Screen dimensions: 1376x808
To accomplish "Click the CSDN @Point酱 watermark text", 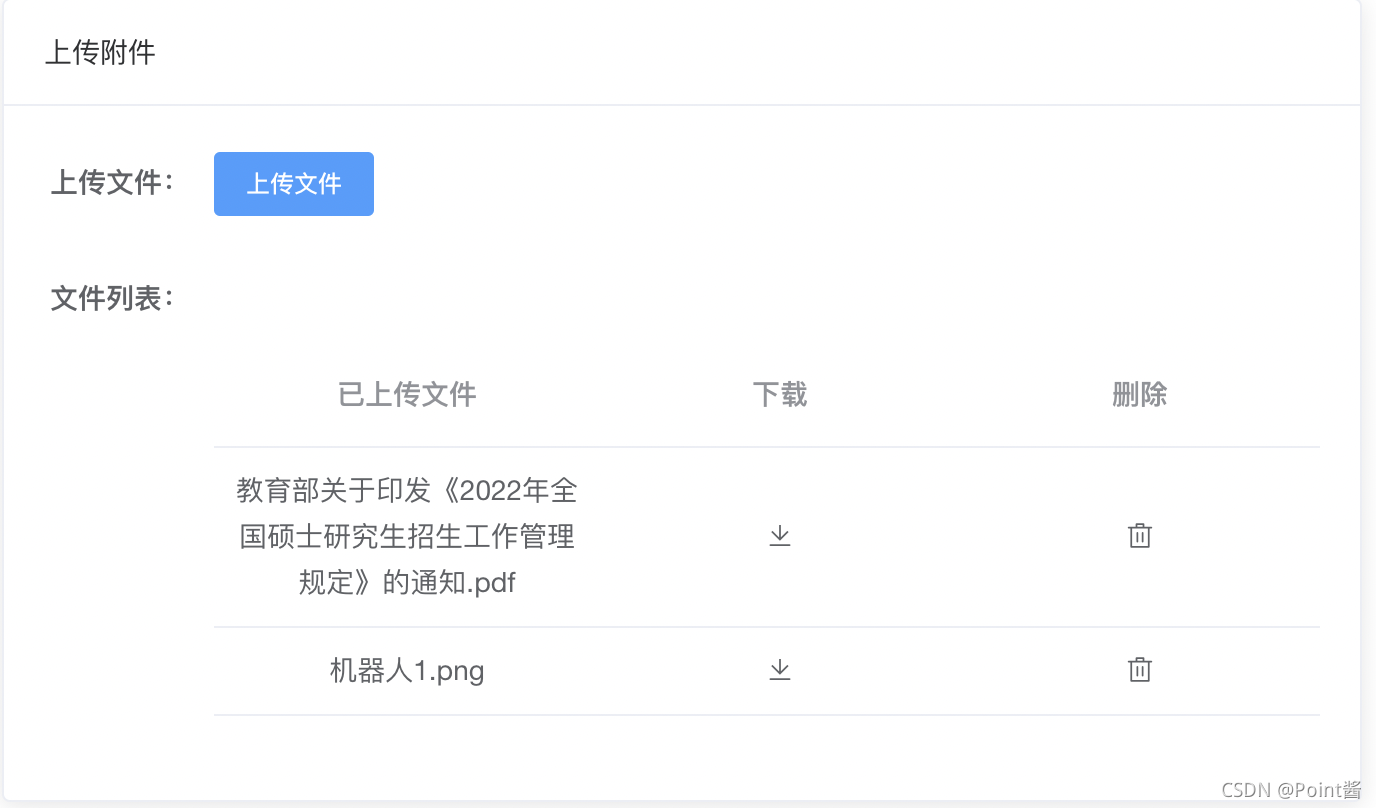I will tap(1291, 790).
